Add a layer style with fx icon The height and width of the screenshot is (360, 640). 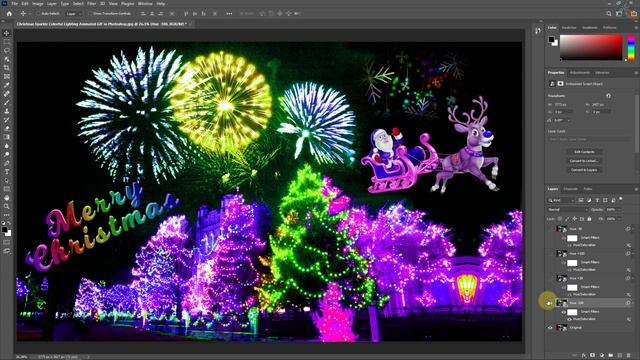584,356
